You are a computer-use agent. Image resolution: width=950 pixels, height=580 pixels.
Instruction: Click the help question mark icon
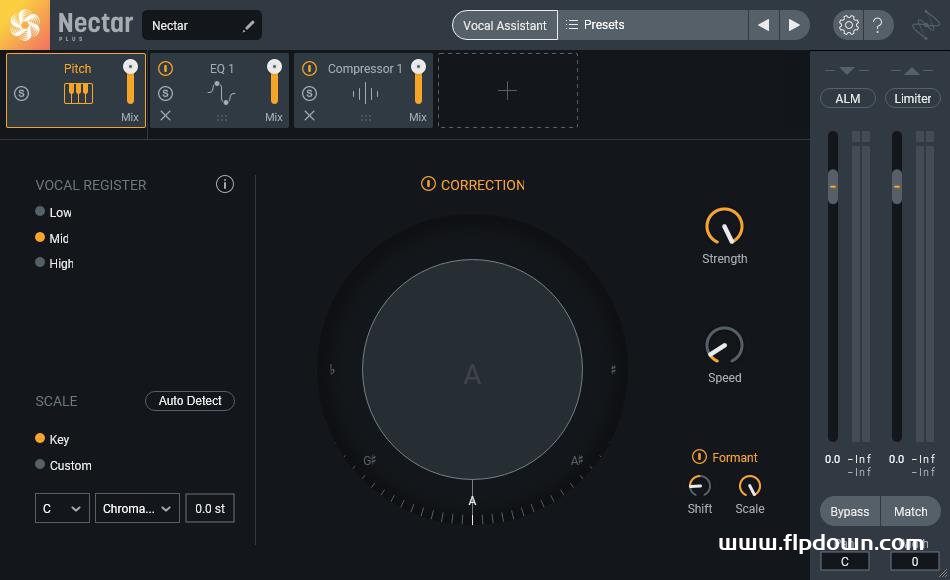coord(879,25)
